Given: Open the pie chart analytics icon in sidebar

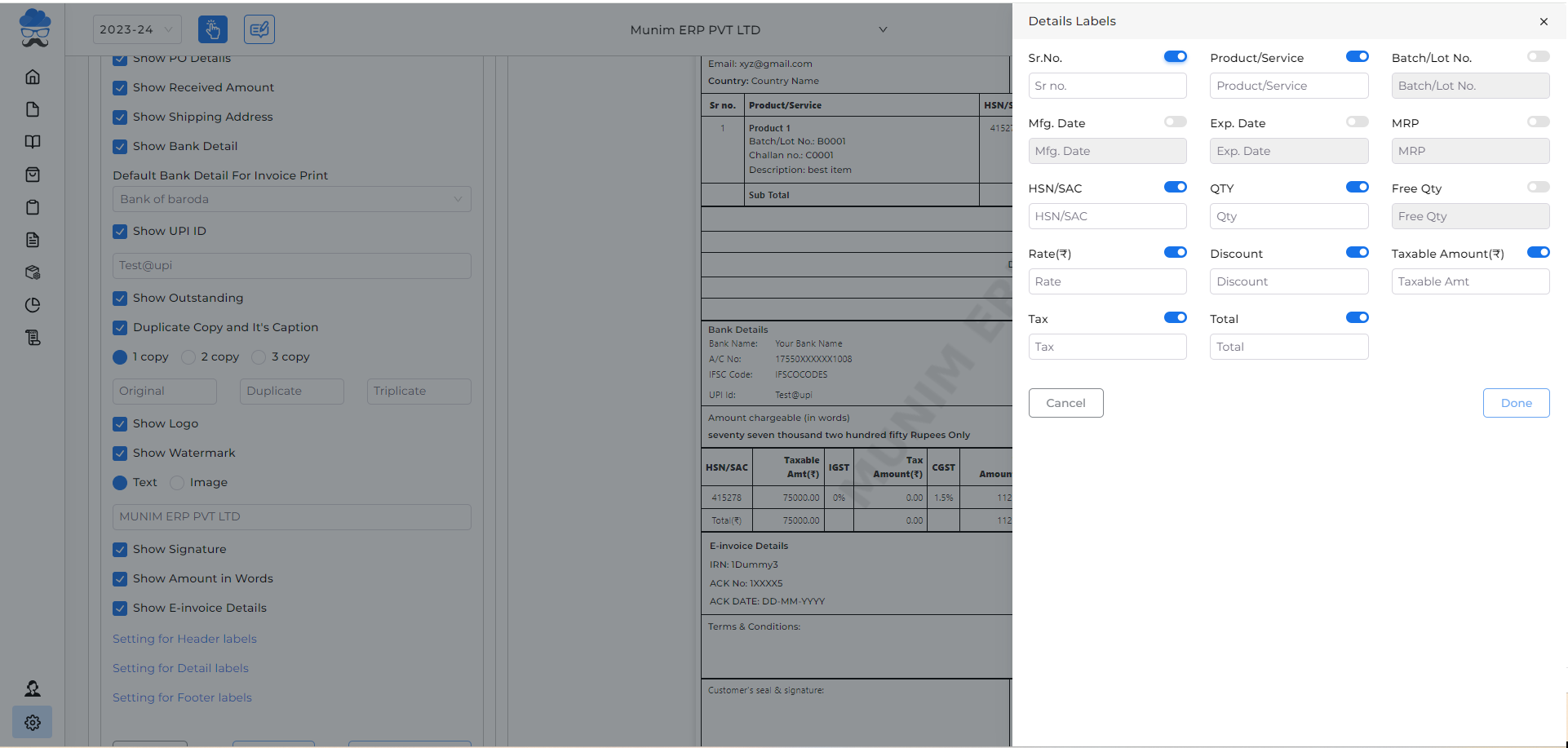Looking at the screenshot, I should coord(33,305).
